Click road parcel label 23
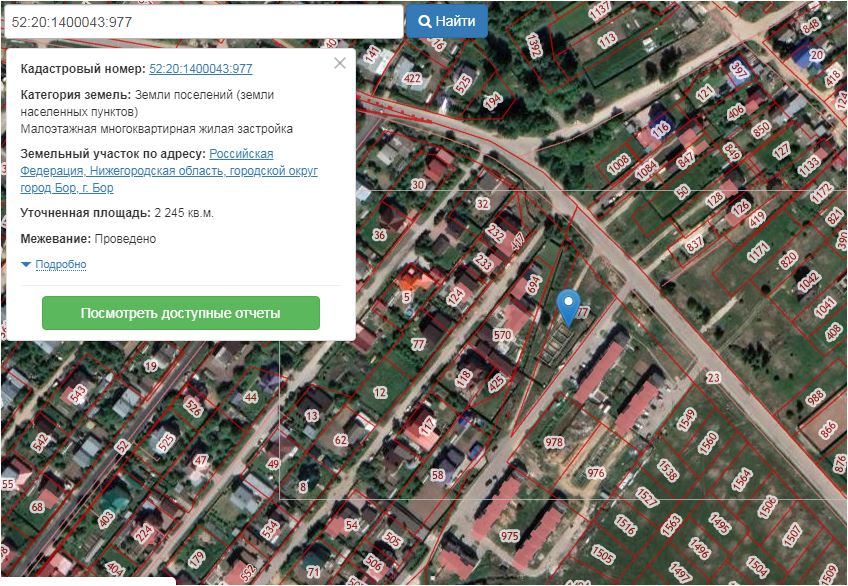Image resolution: width=848 pixels, height=586 pixels. (712, 377)
